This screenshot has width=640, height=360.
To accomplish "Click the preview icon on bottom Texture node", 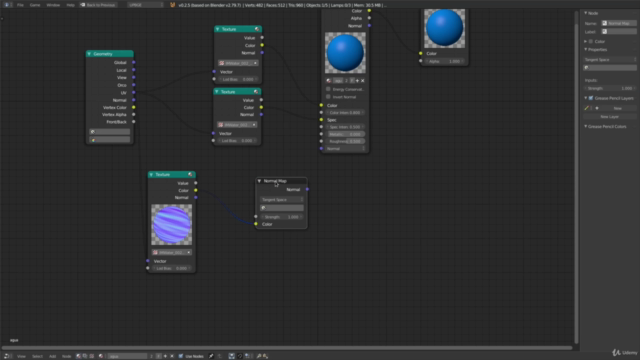I will (190, 174).
